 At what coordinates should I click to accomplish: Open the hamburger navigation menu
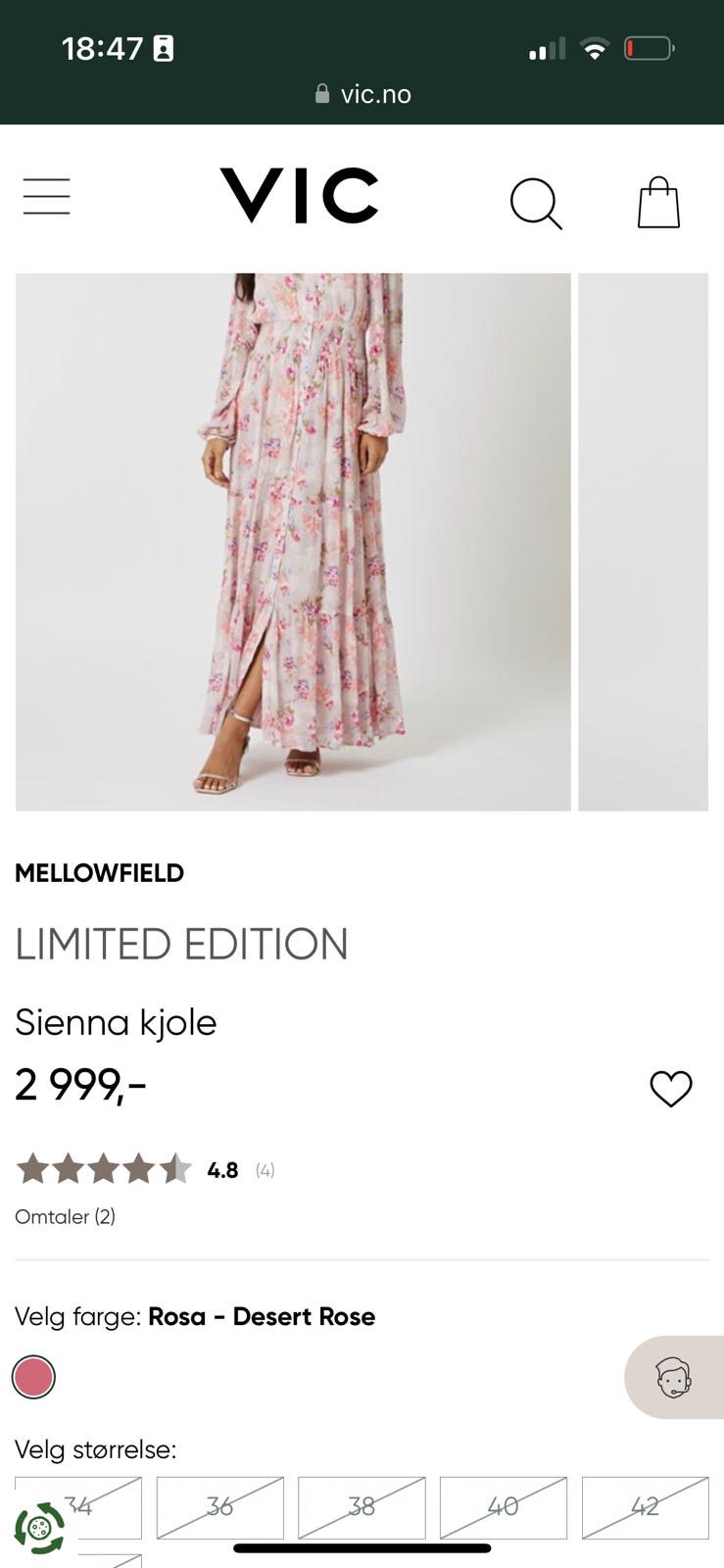(46, 196)
